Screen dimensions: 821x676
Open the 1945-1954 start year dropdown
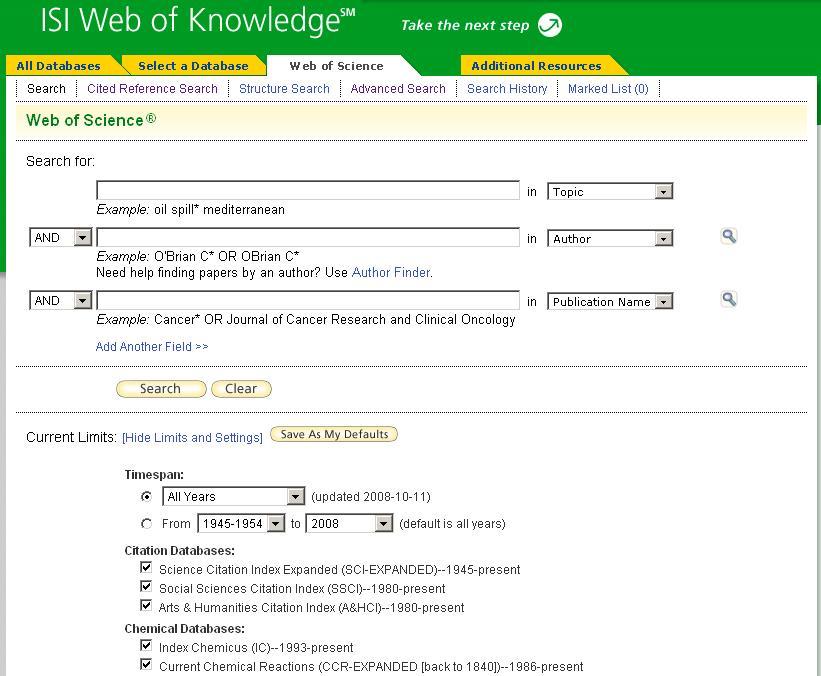(x=241, y=524)
